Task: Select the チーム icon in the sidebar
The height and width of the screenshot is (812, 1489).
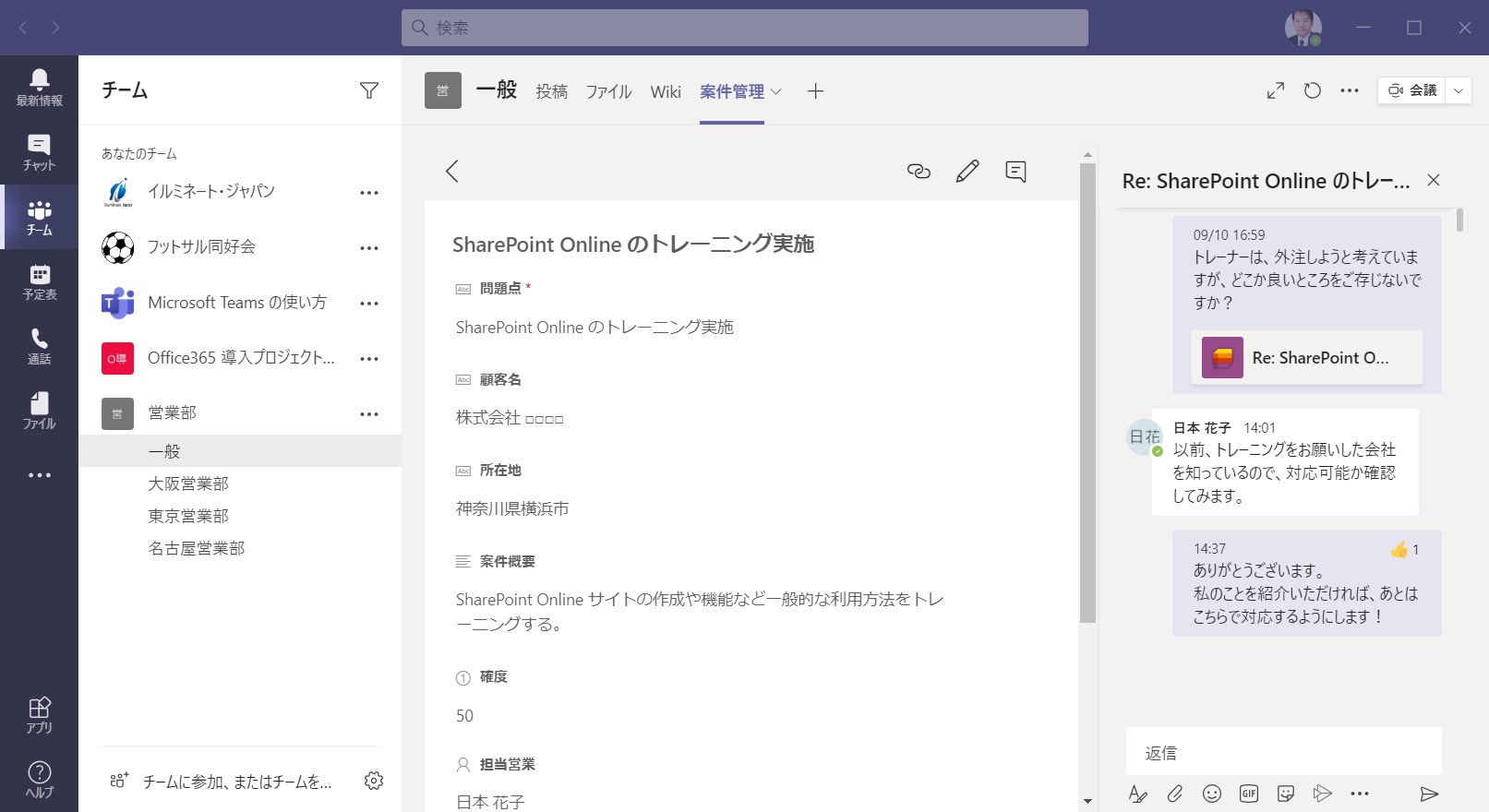Action: click(39, 217)
